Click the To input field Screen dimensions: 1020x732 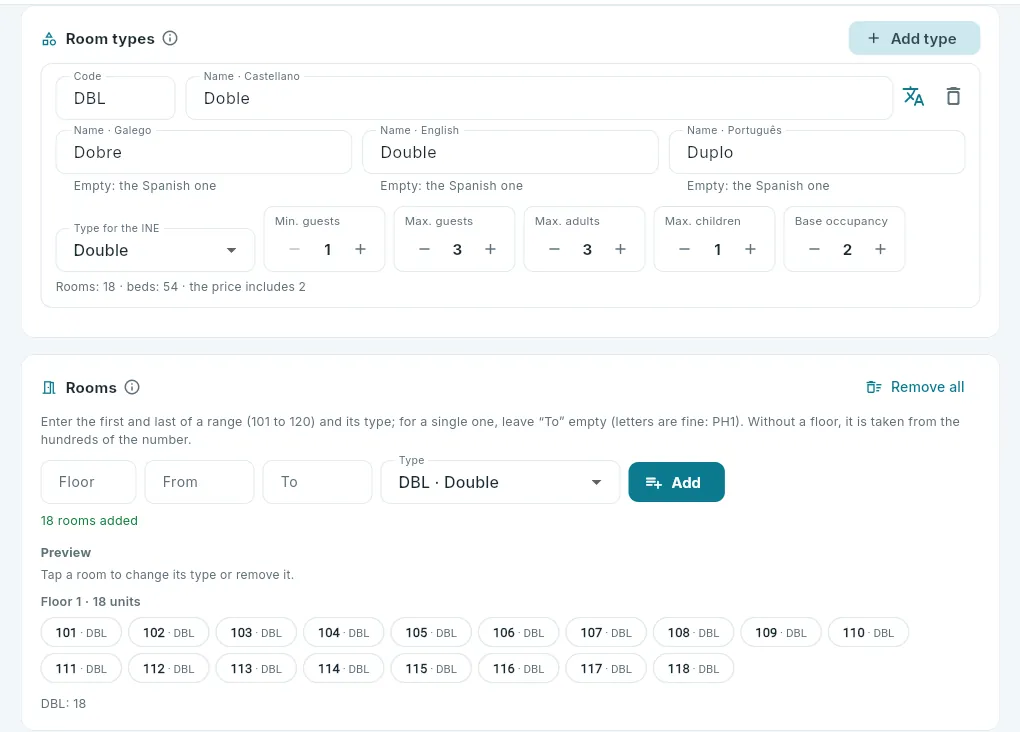click(317, 482)
